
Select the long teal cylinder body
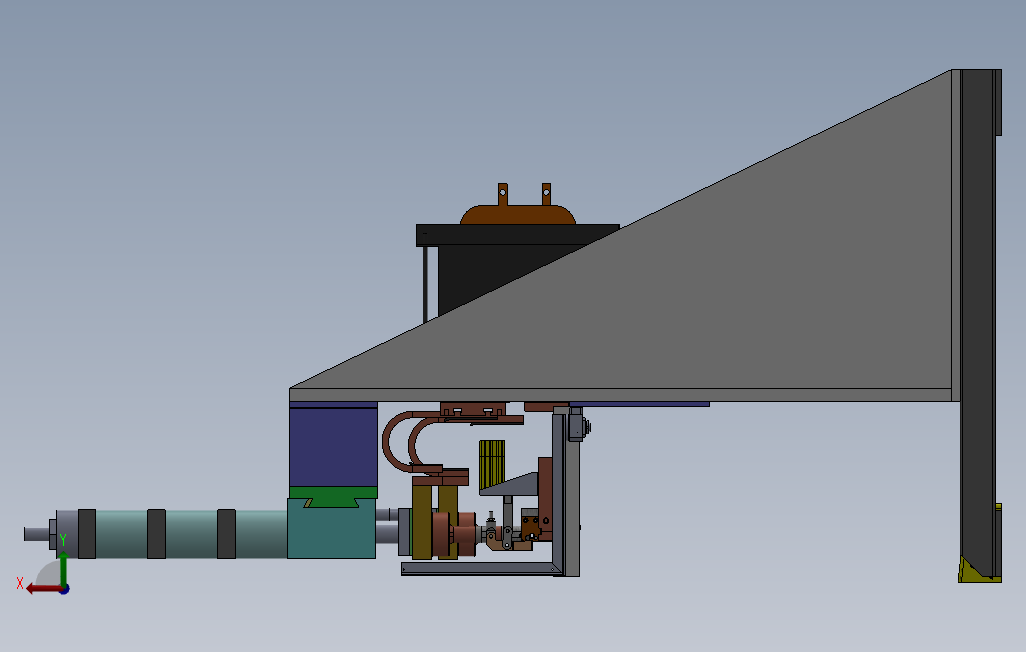pos(190,534)
